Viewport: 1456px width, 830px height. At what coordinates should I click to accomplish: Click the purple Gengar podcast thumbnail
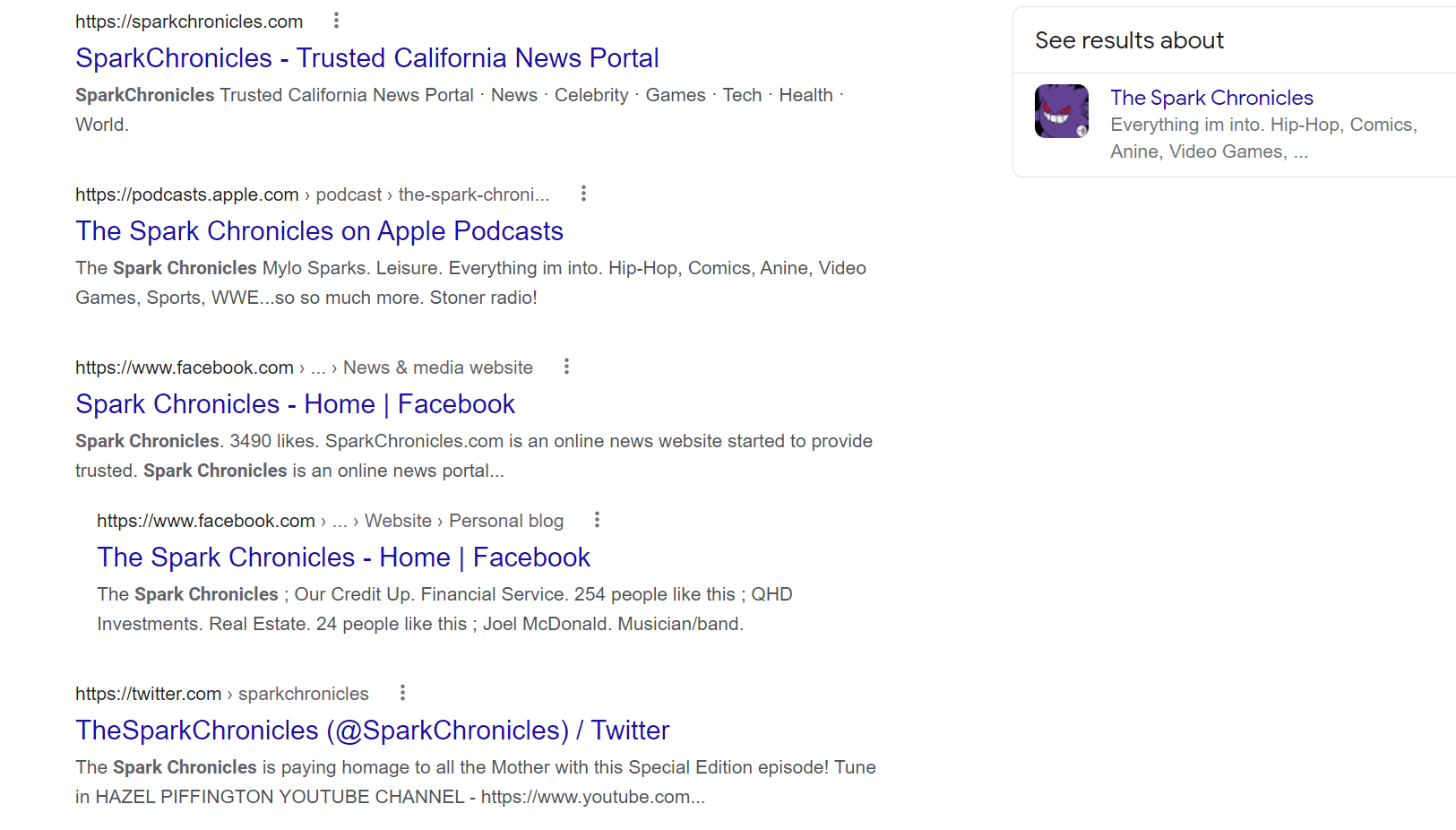1062,111
